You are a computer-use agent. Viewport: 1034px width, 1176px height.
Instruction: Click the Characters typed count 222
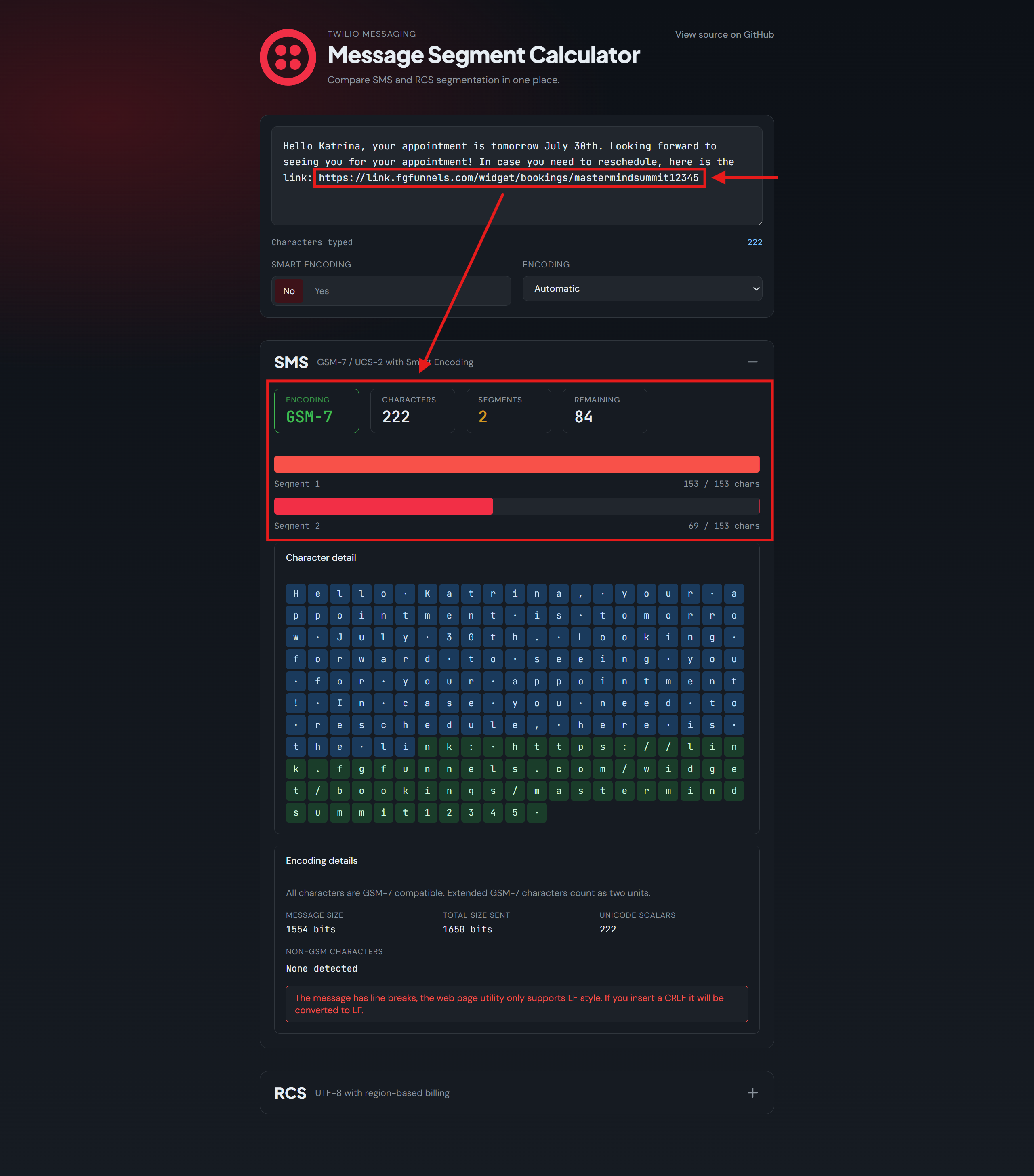(754, 242)
